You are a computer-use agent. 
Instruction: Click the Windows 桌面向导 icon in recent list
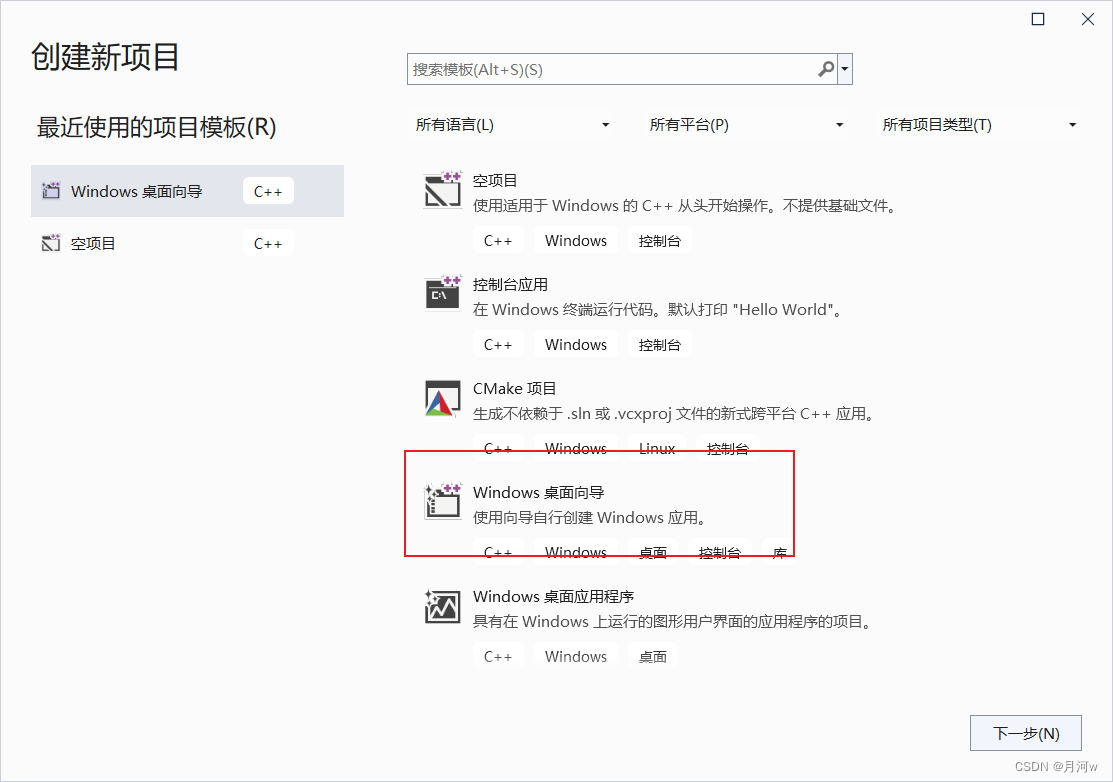(51, 190)
